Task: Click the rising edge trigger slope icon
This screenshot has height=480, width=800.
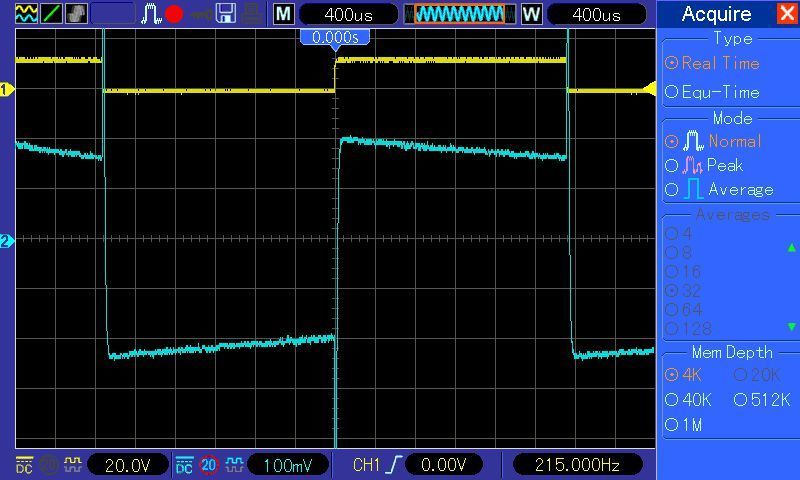Action: click(394, 465)
